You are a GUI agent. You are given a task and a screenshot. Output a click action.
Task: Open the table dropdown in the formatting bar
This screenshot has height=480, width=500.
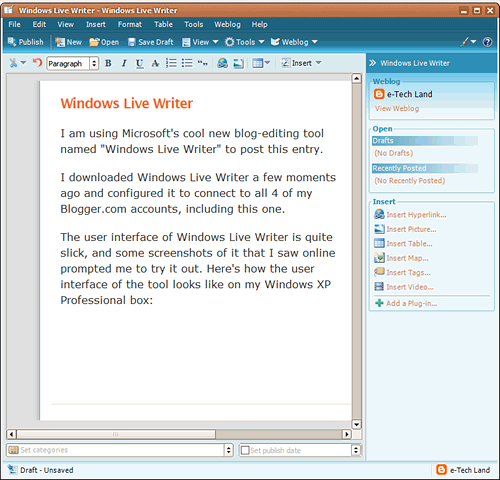click(261, 63)
